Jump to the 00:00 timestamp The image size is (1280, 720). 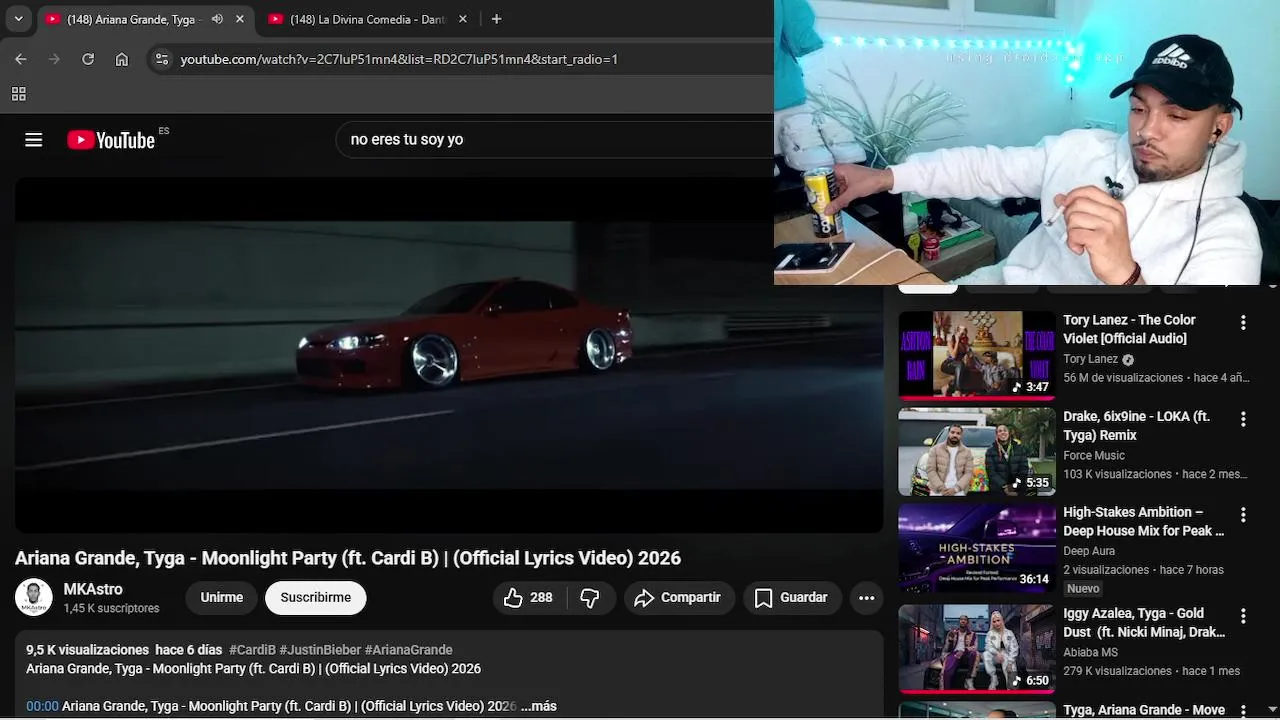pyautogui.click(x=42, y=706)
